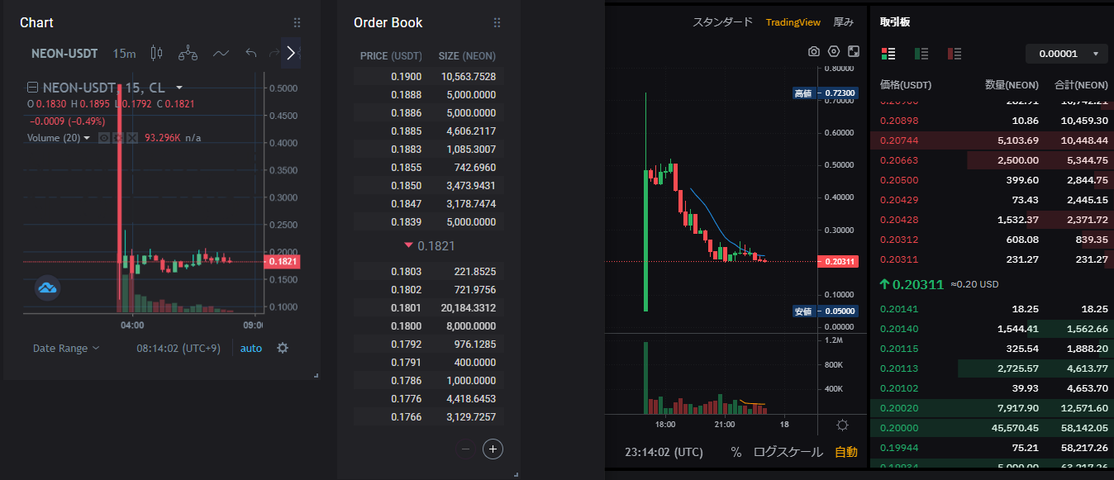
Task: Show only bids green view
Action: point(921,53)
